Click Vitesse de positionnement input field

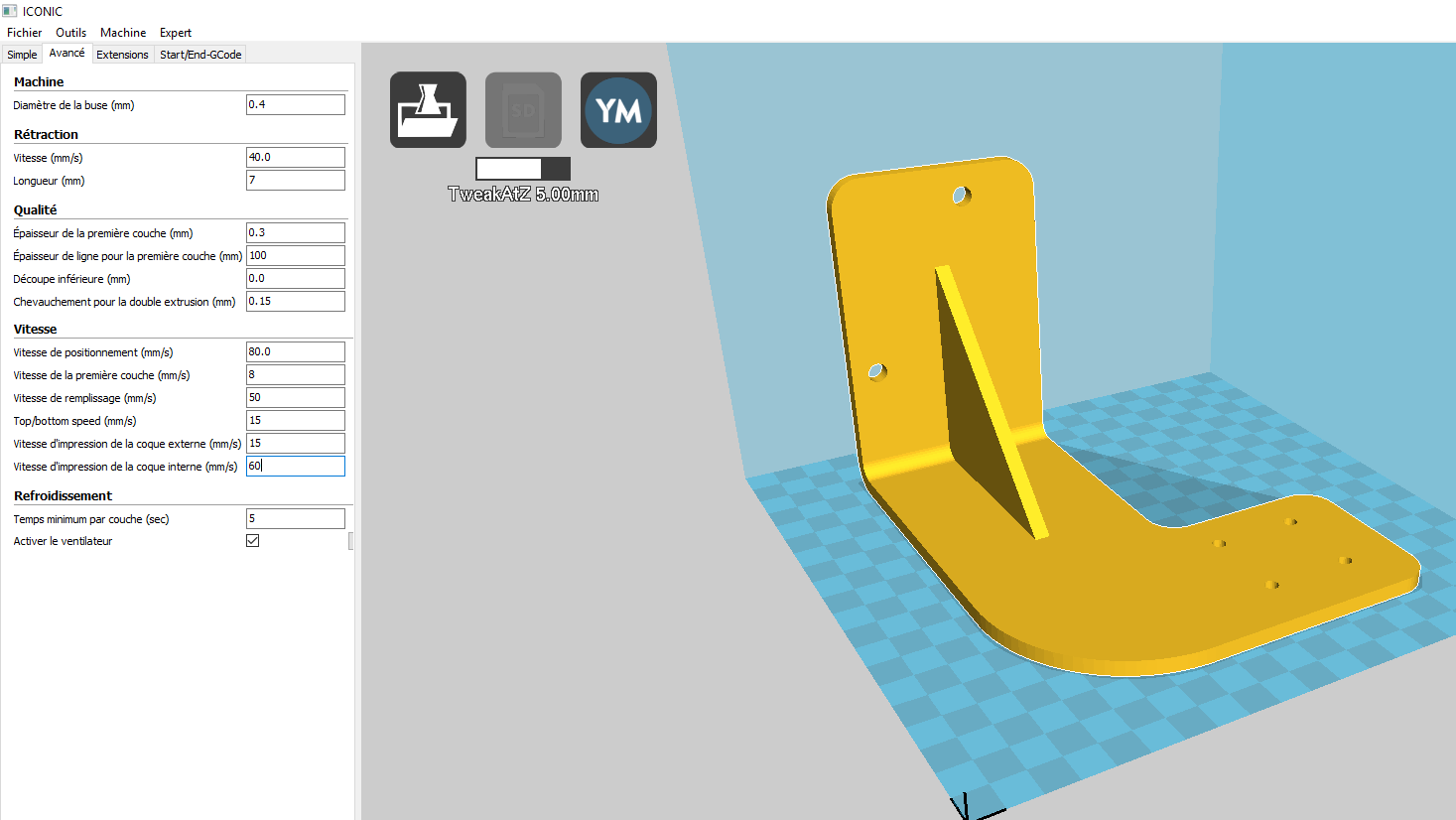(x=296, y=351)
